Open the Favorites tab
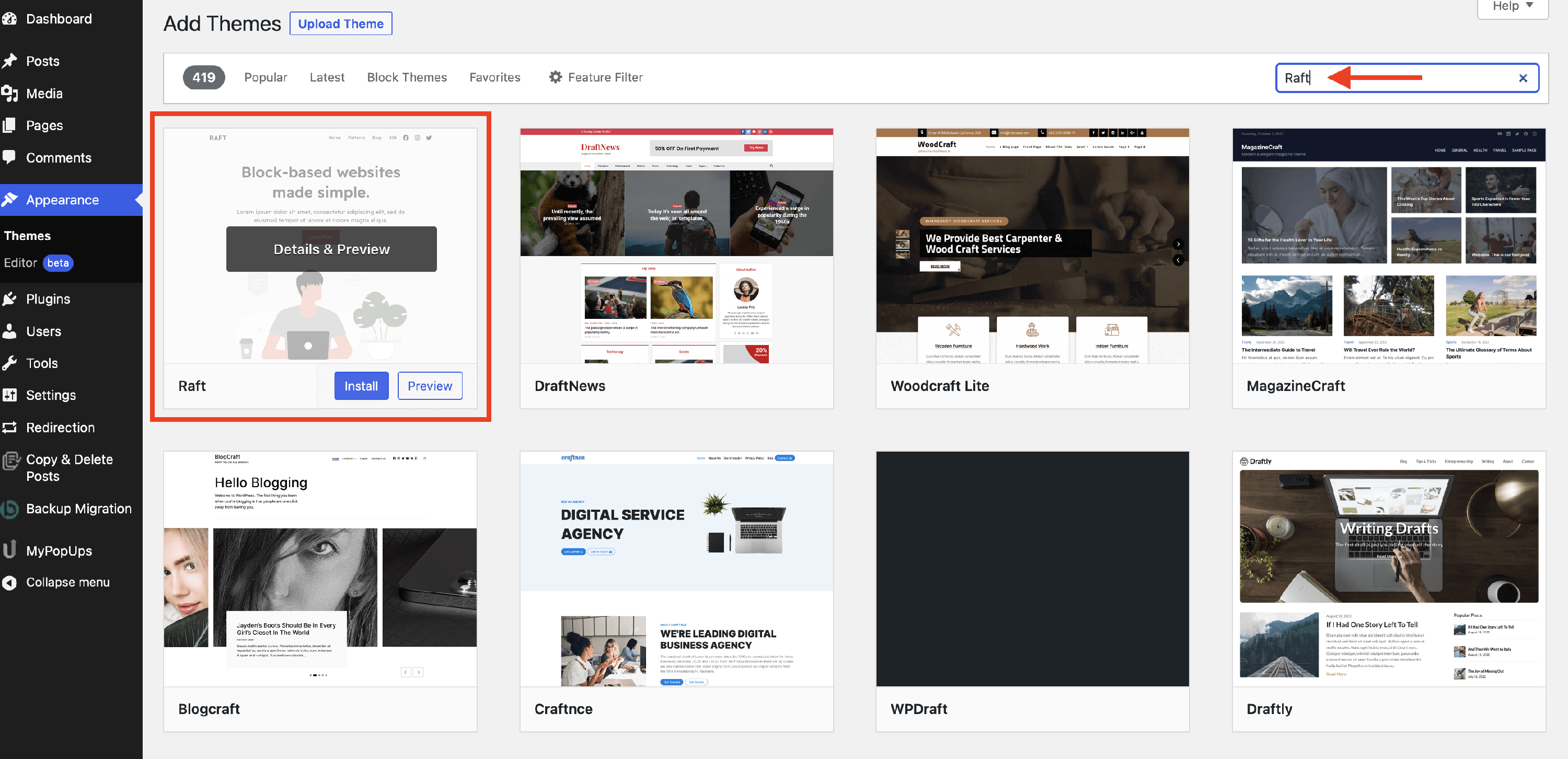Viewport: 1568px width, 759px height. coord(494,77)
